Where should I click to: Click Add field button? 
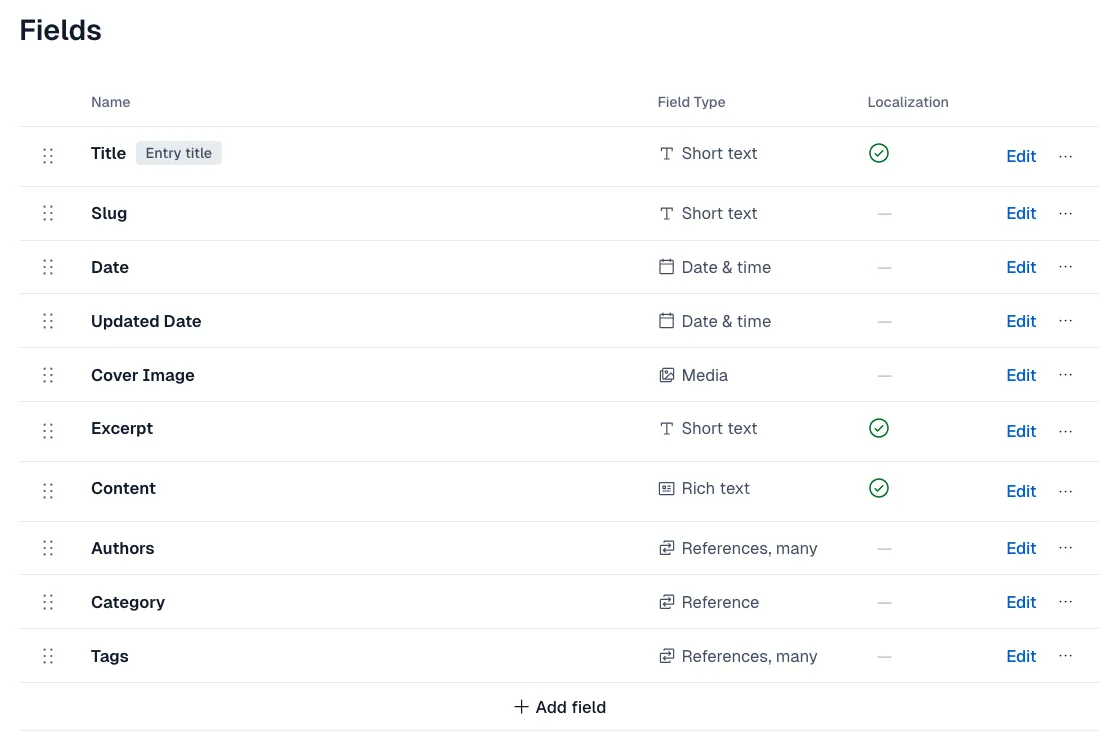[559, 707]
